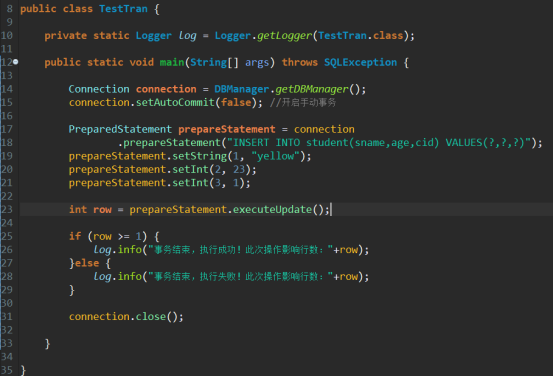Click connection.close() on line 31
Screen dimensions: 554x377
pyautogui.click(x=126, y=317)
